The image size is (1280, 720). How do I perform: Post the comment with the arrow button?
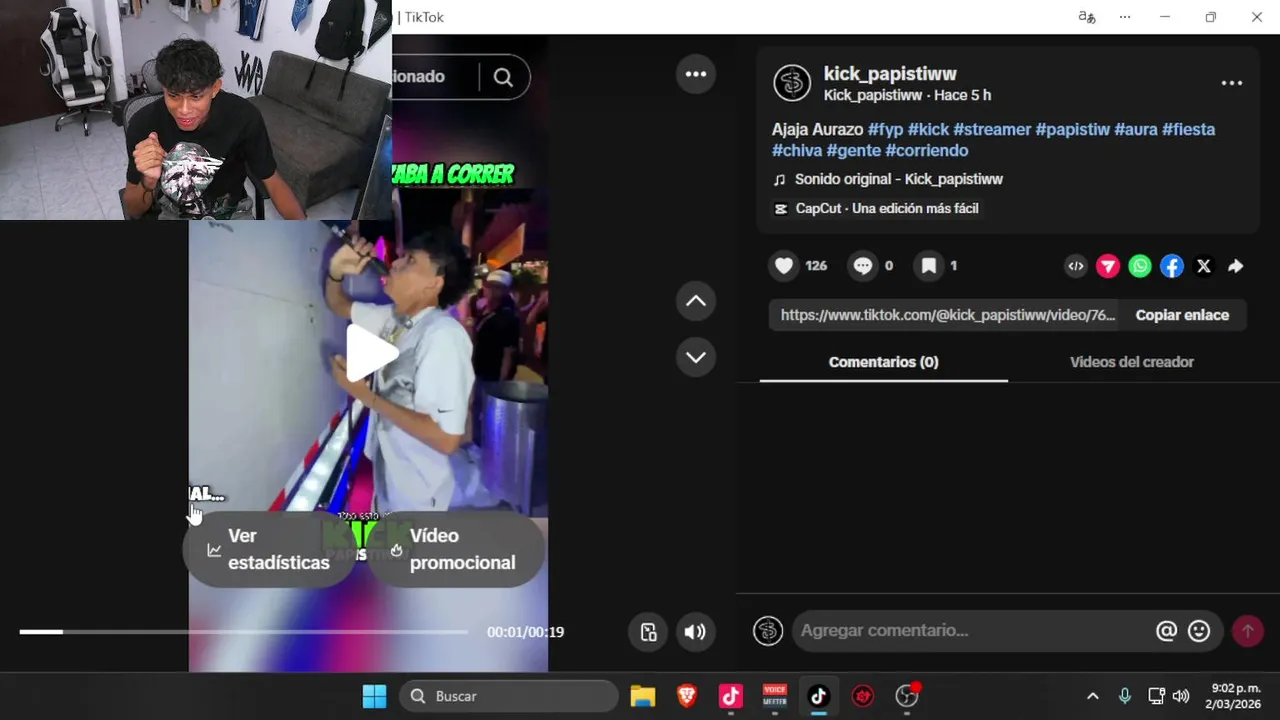click(x=1247, y=631)
